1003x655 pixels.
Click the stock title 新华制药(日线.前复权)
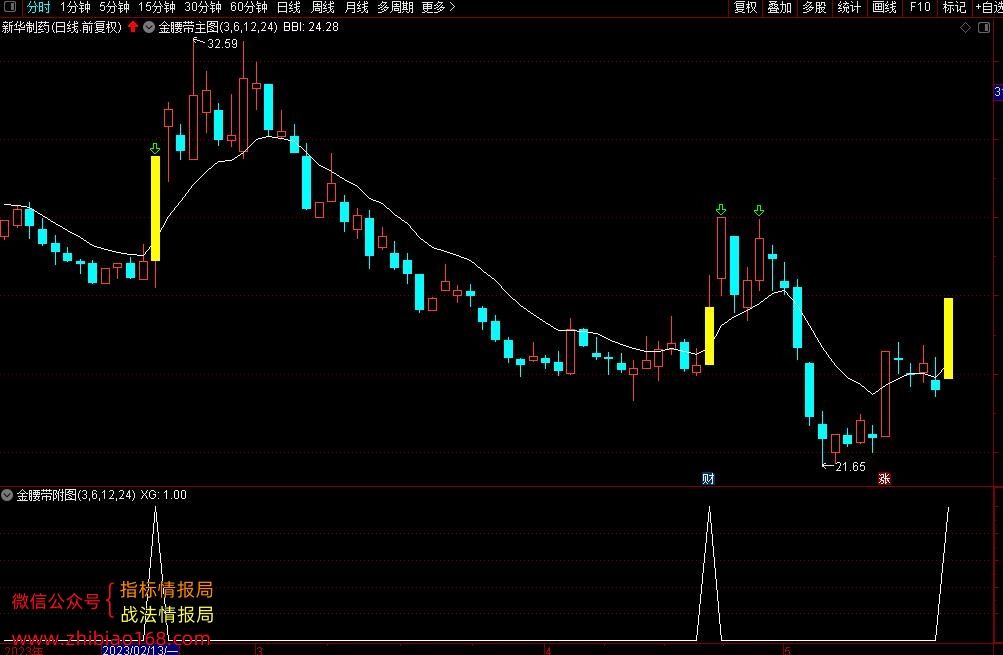61,27
